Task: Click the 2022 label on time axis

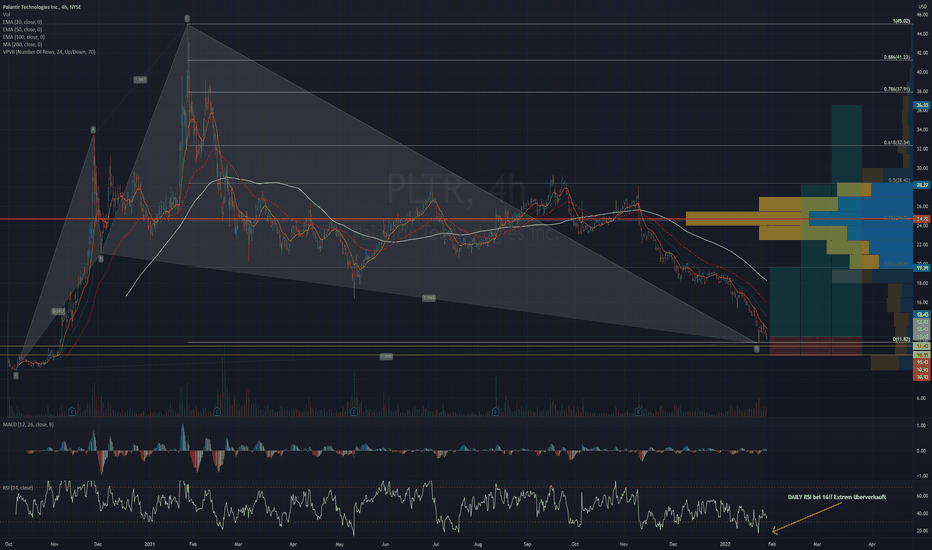Action: (726, 544)
